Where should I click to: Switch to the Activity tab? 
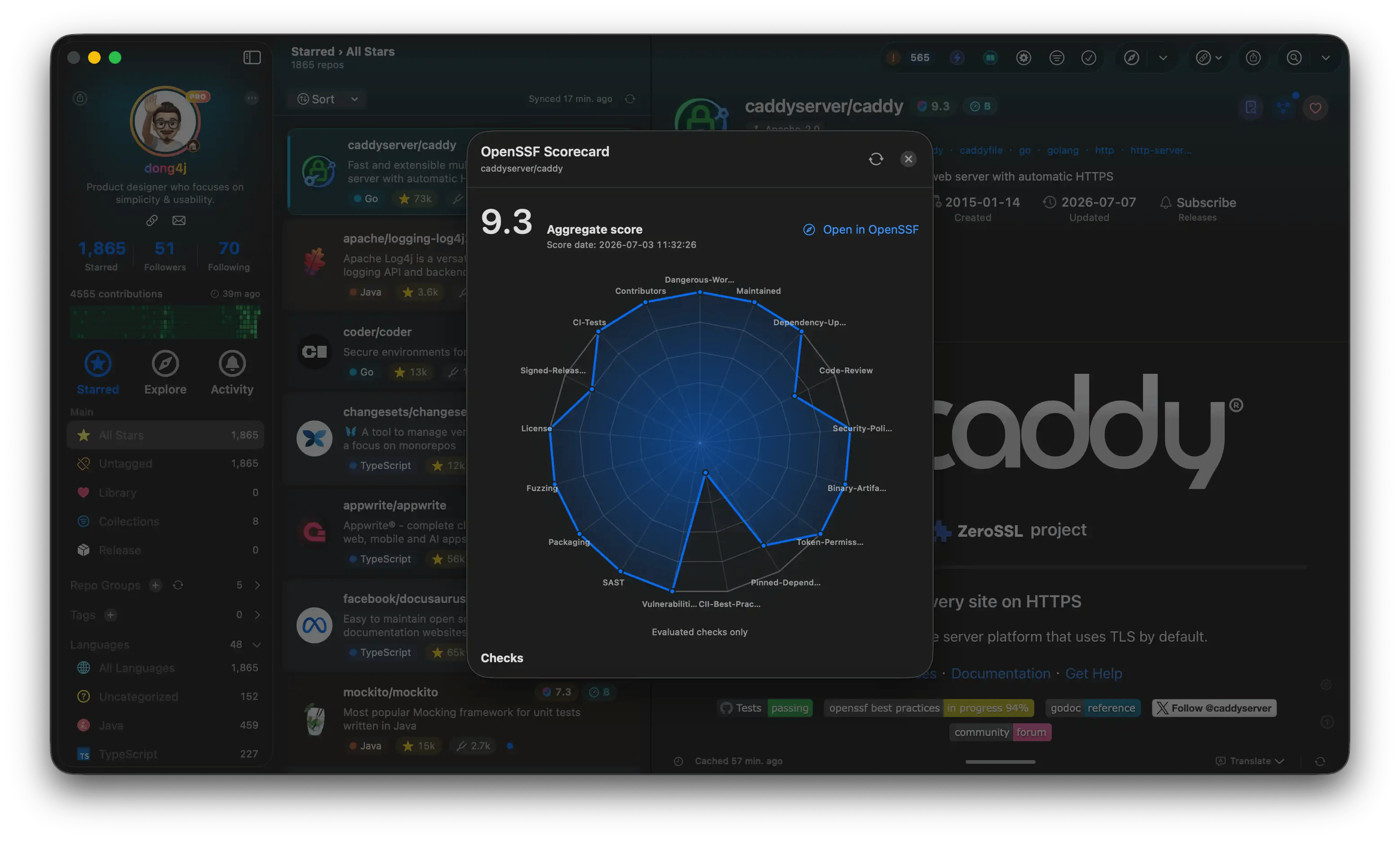click(232, 372)
